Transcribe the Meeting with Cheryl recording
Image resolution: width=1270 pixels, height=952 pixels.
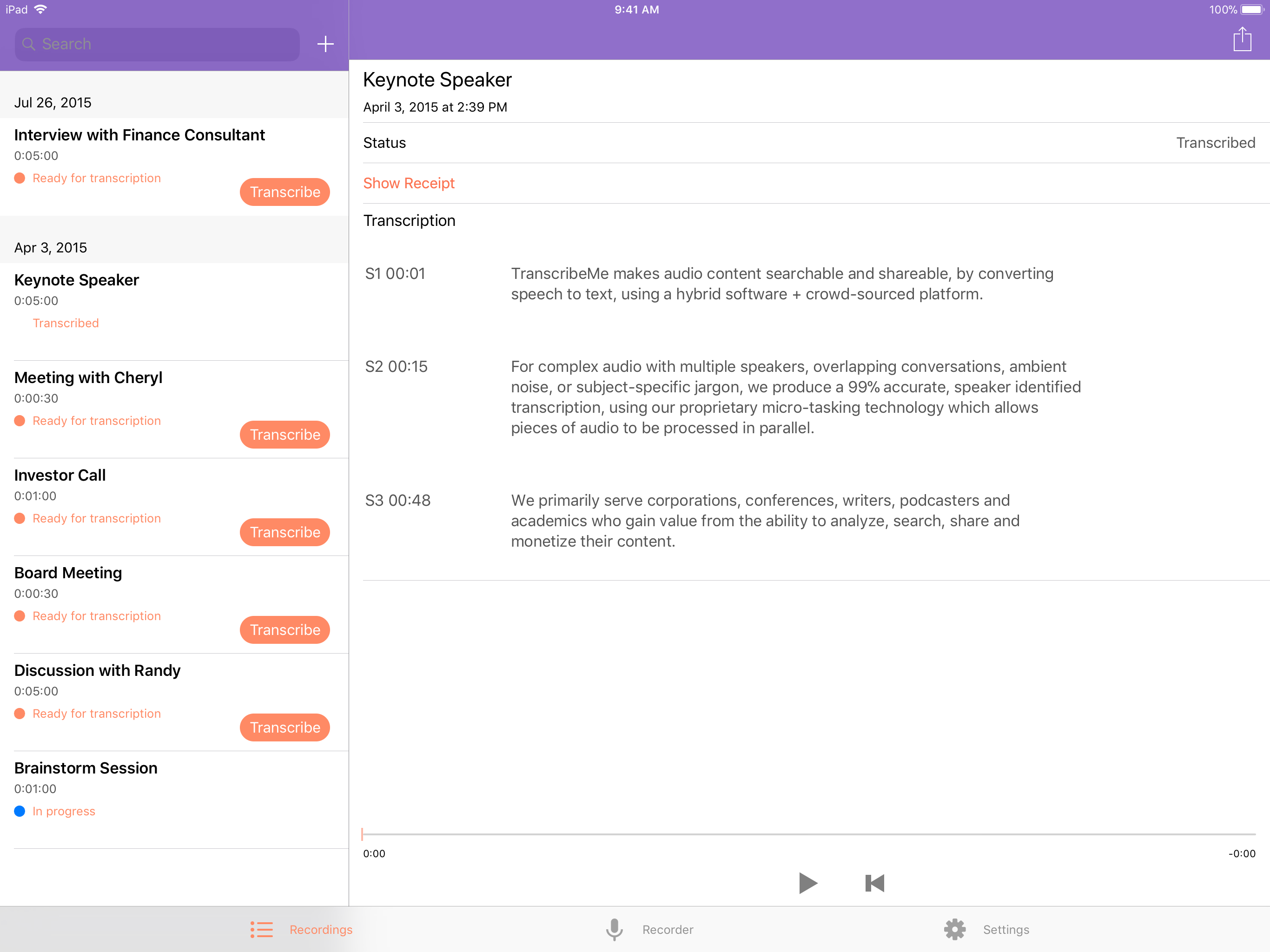tap(285, 435)
